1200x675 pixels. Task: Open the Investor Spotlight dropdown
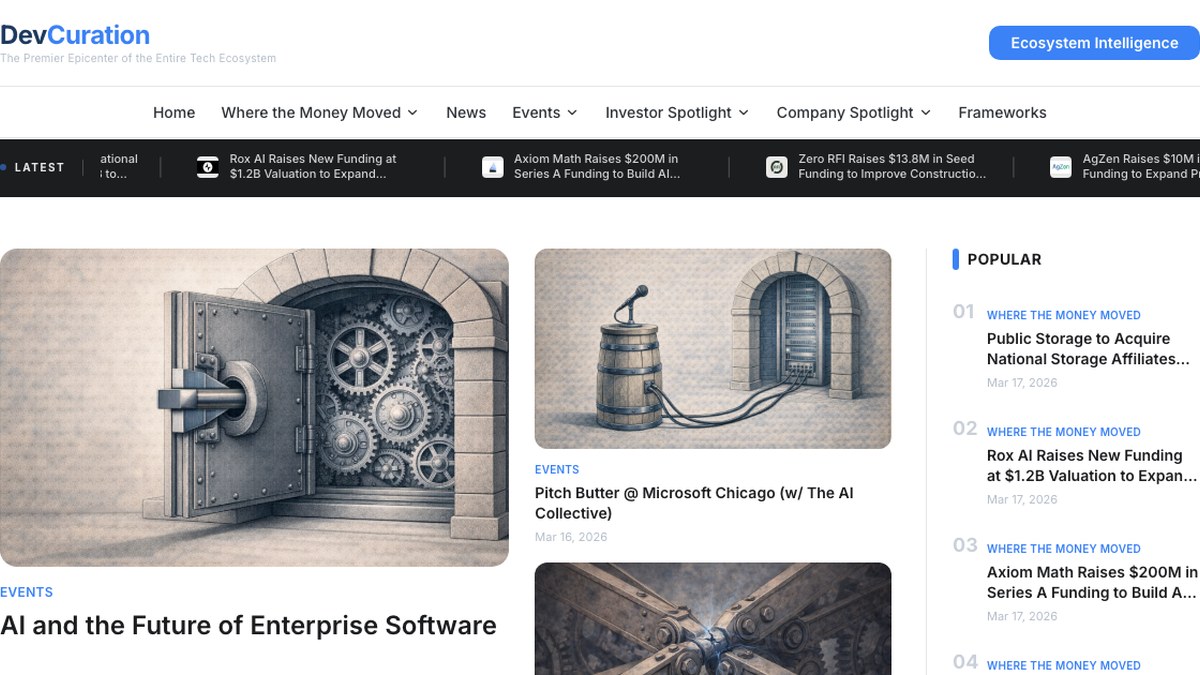click(x=677, y=113)
